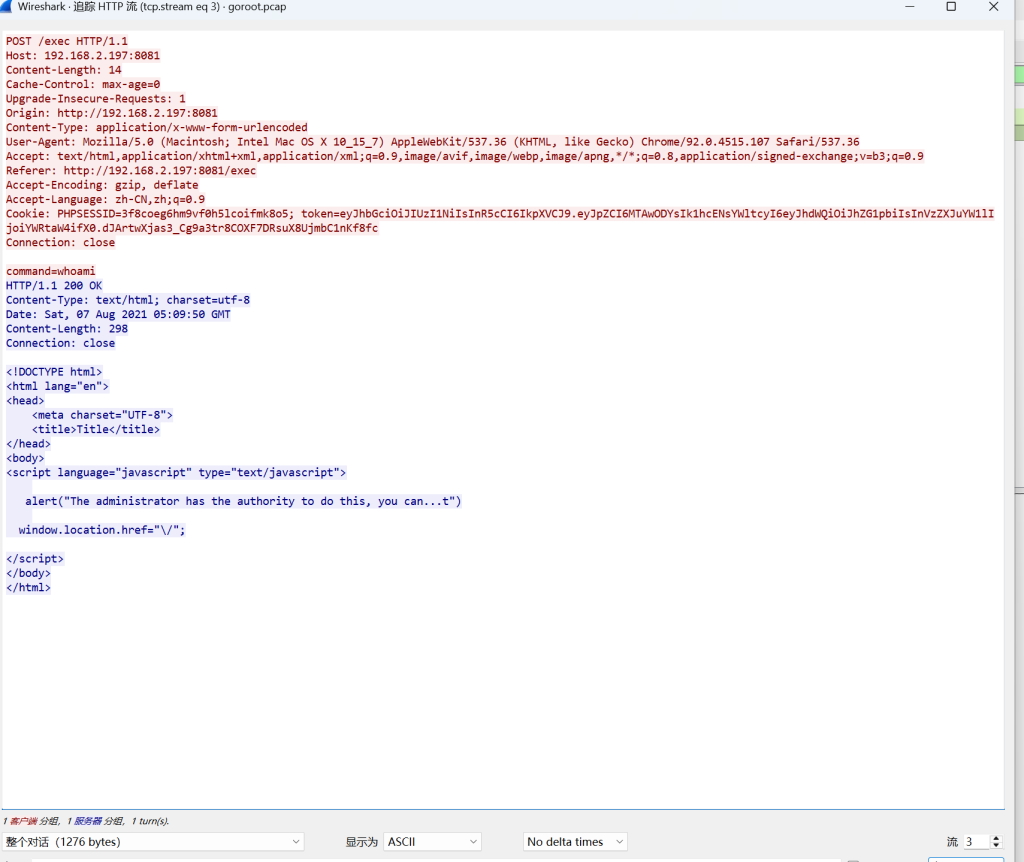Open the No delta times dropdown

(x=575, y=842)
